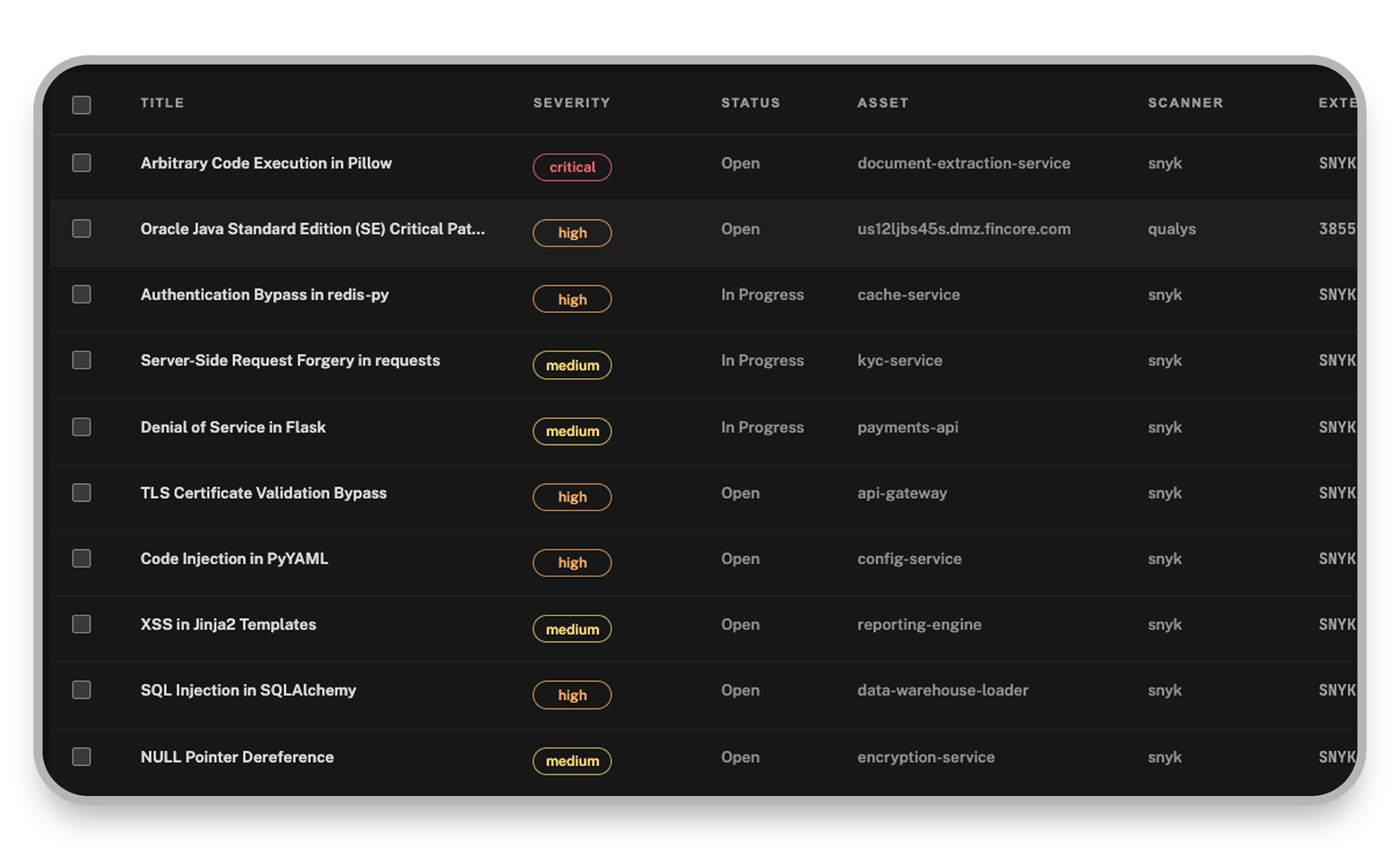Toggle checkbox for Authentication Bypass in redis-py
The width and height of the screenshot is (1400, 861).
click(x=81, y=294)
